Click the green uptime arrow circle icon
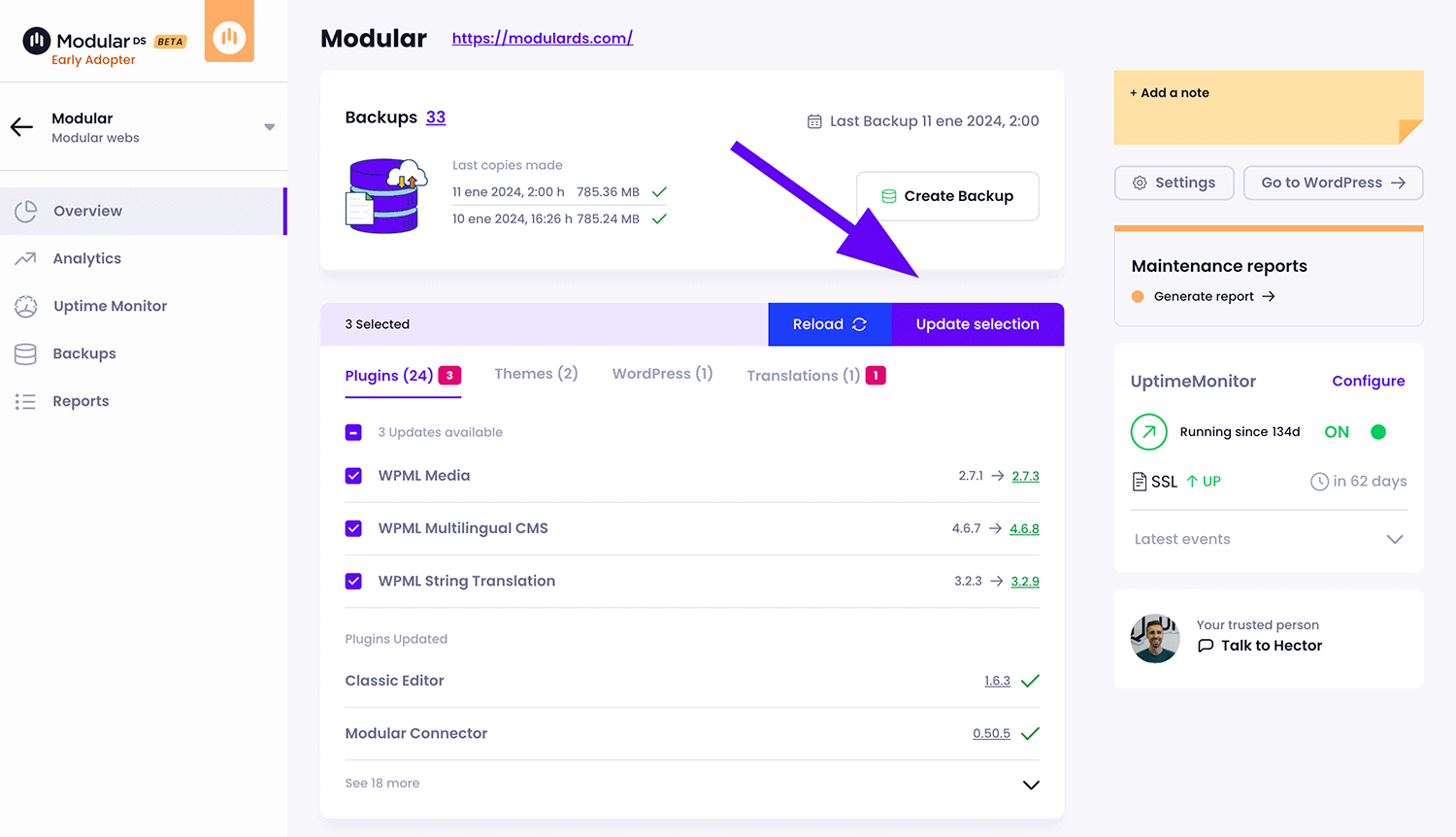This screenshot has height=837, width=1456. [1149, 432]
